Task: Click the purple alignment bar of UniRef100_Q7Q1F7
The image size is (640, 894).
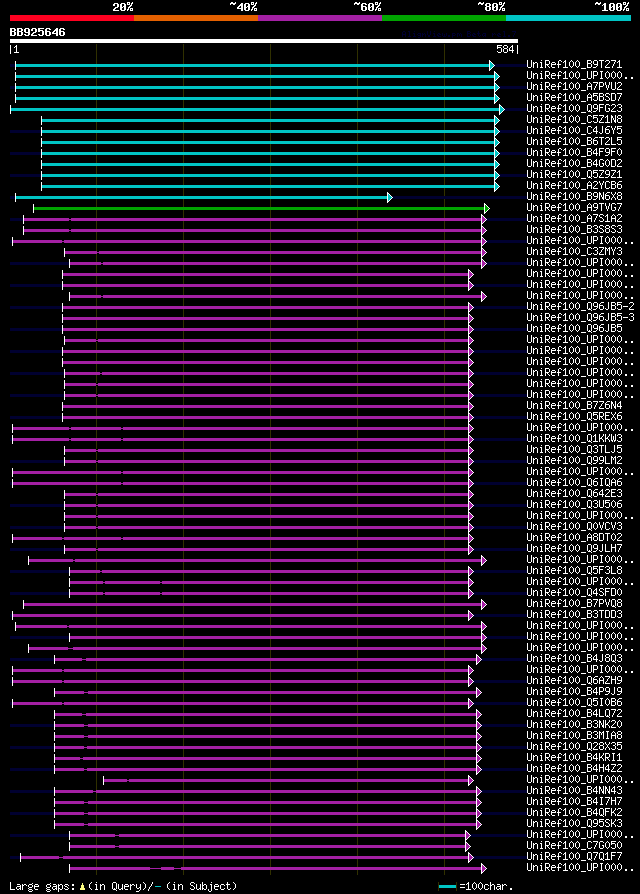Action: 246,857
